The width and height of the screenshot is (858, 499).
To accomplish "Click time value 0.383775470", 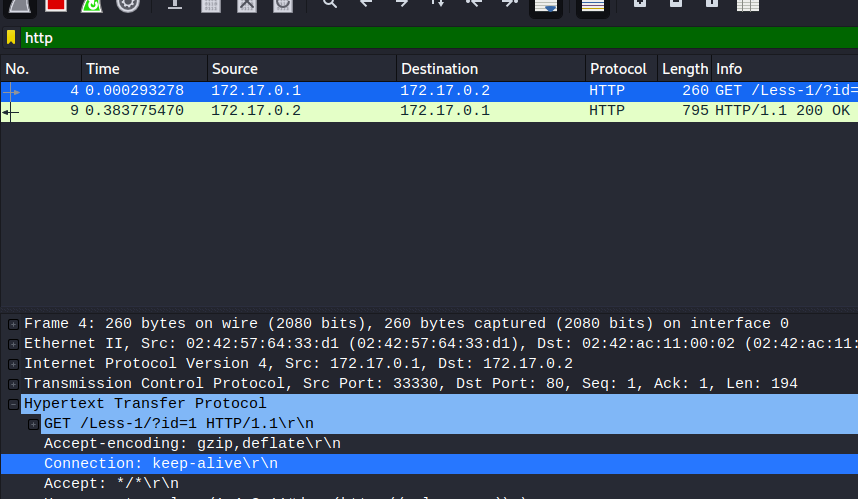I will (x=135, y=111).
